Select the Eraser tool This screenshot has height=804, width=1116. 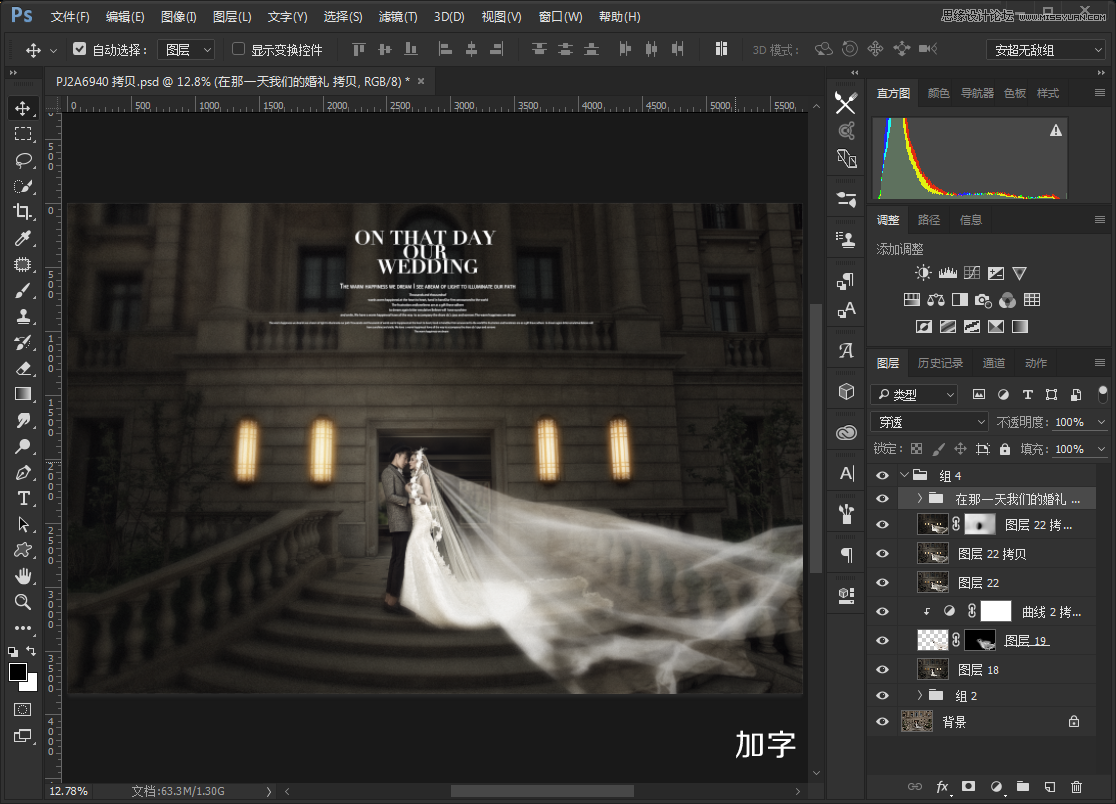(23, 368)
